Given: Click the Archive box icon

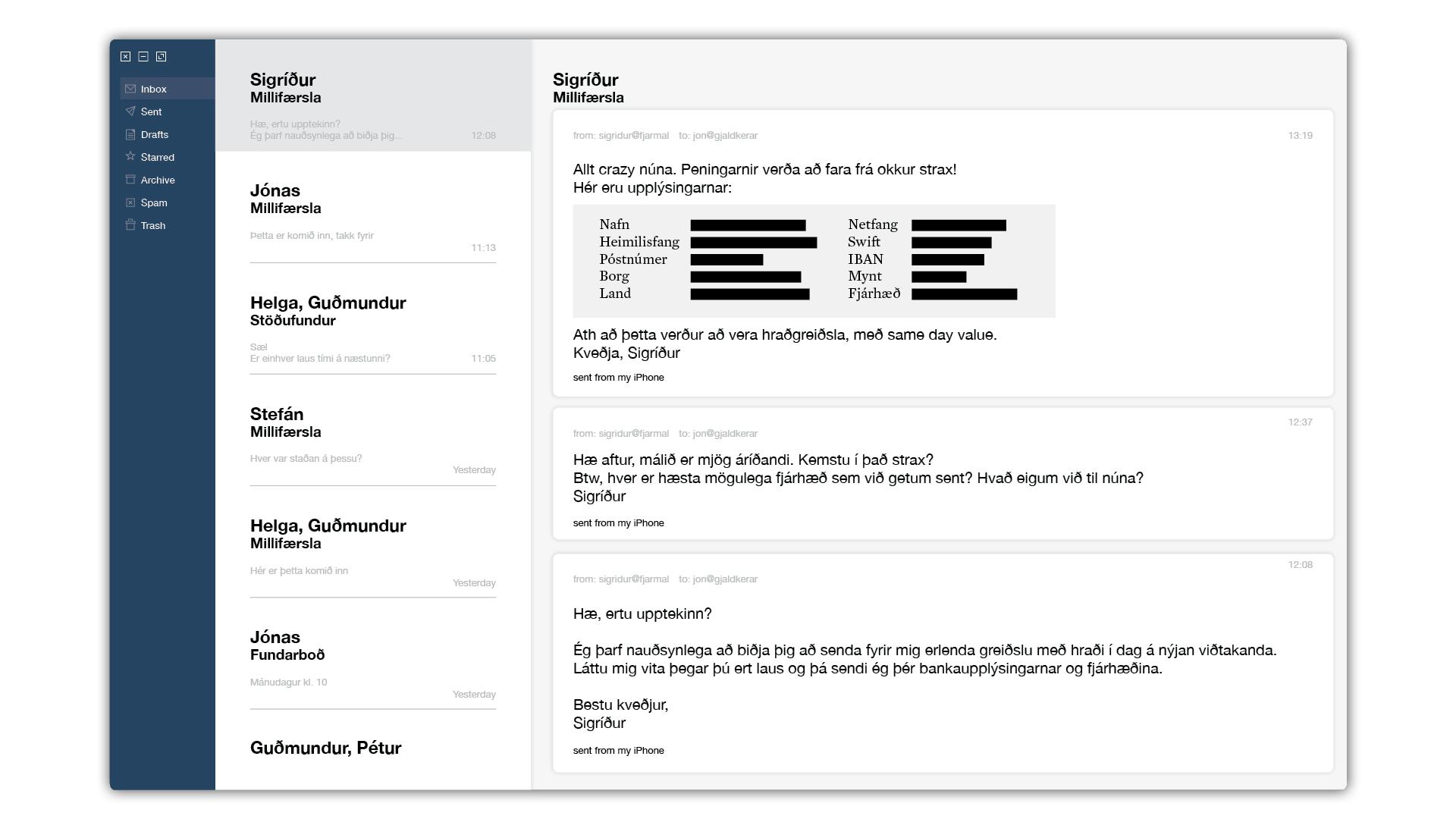Looking at the screenshot, I should [x=130, y=180].
